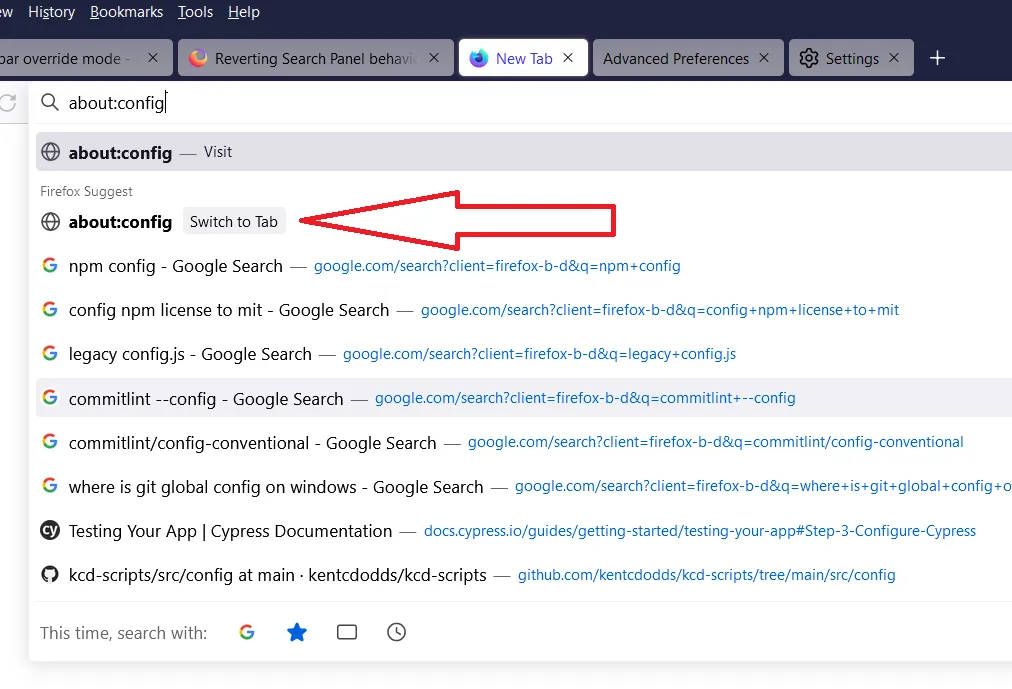The height and width of the screenshot is (689, 1012).
Task: Close the Settings tab
Action: [x=895, y=58]
